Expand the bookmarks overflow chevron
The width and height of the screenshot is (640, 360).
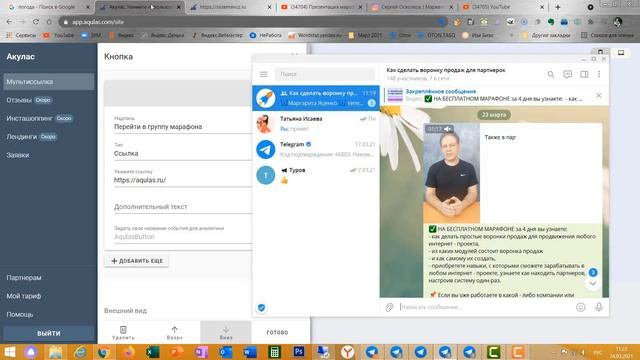(511, 36)
